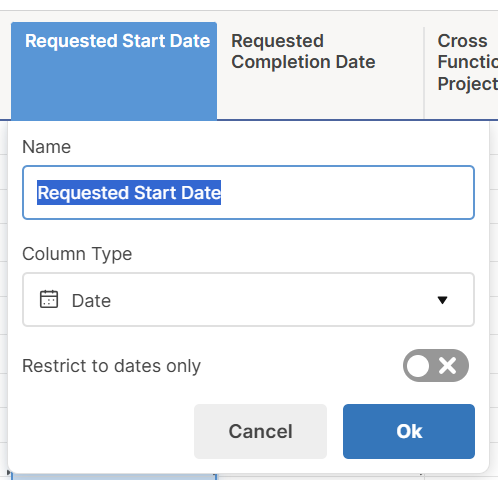Enable the Restrict to dates only switch
The width and height of the screenshot is (498, 480).
436,366
